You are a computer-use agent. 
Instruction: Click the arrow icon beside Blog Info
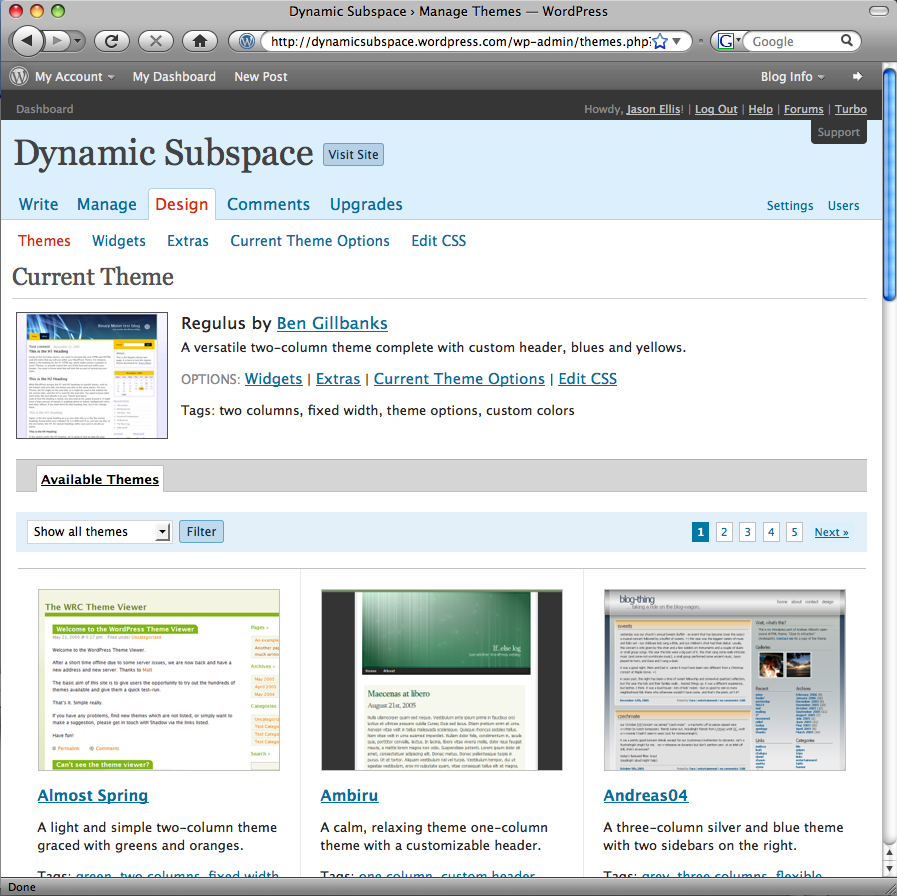pyautogui.click(x=857, y=76)
